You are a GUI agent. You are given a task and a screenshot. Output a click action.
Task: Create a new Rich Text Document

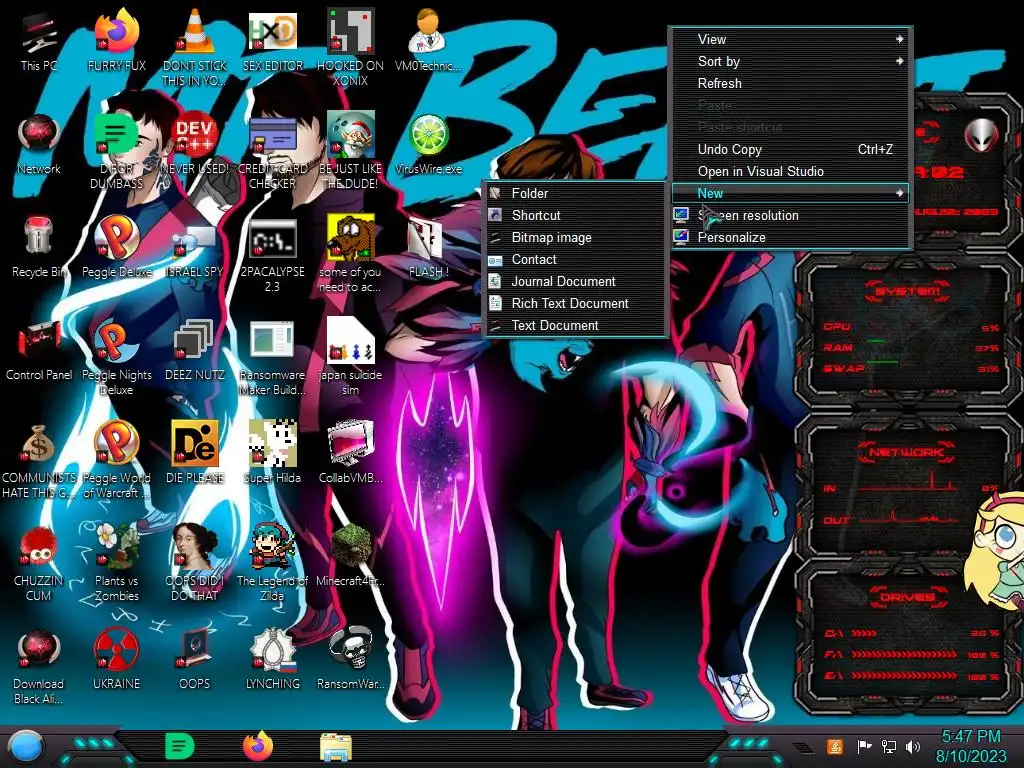(x=575, y=304)
